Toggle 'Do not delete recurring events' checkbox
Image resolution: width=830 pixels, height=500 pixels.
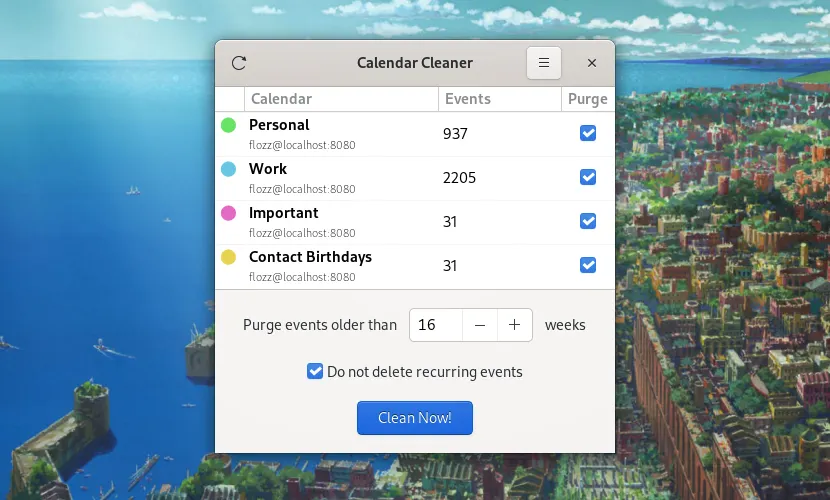point(315,371)
